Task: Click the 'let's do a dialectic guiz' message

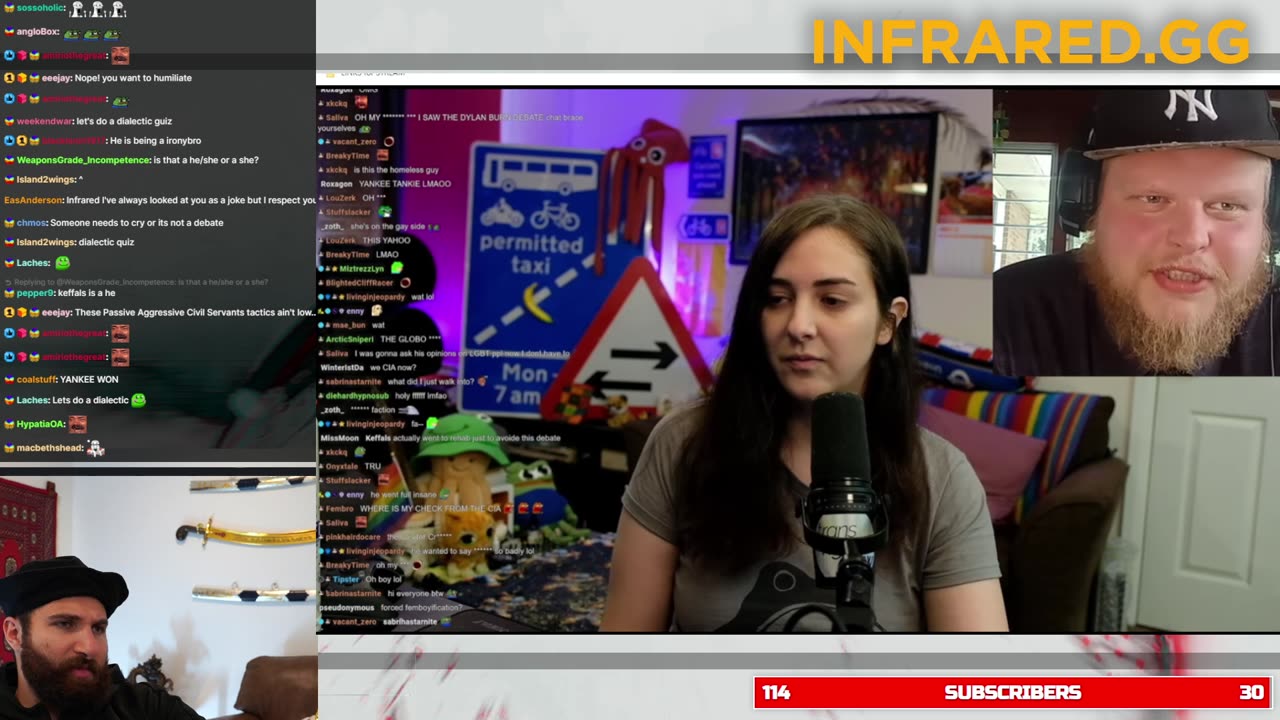Action: pyautogui.click(x=124, y=122)
